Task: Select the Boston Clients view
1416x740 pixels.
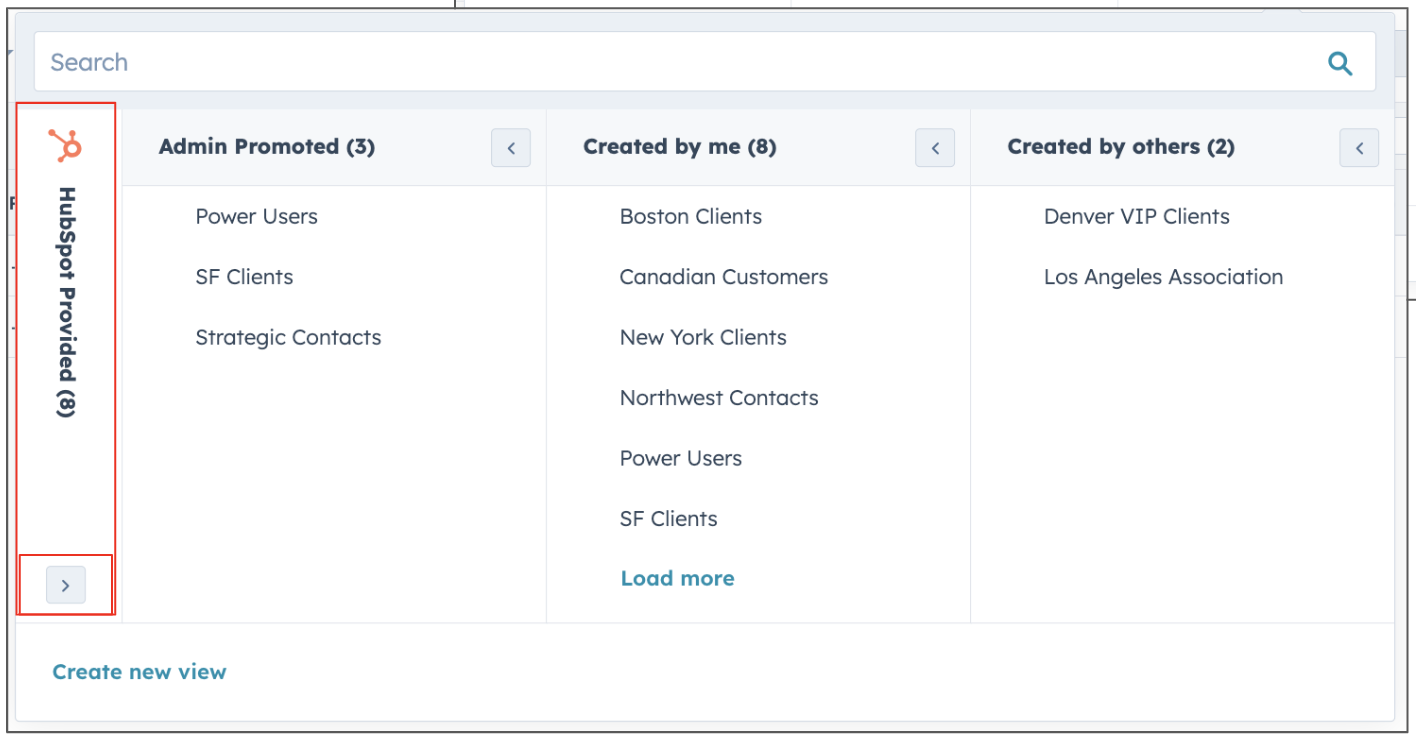Action: point(691,217)
